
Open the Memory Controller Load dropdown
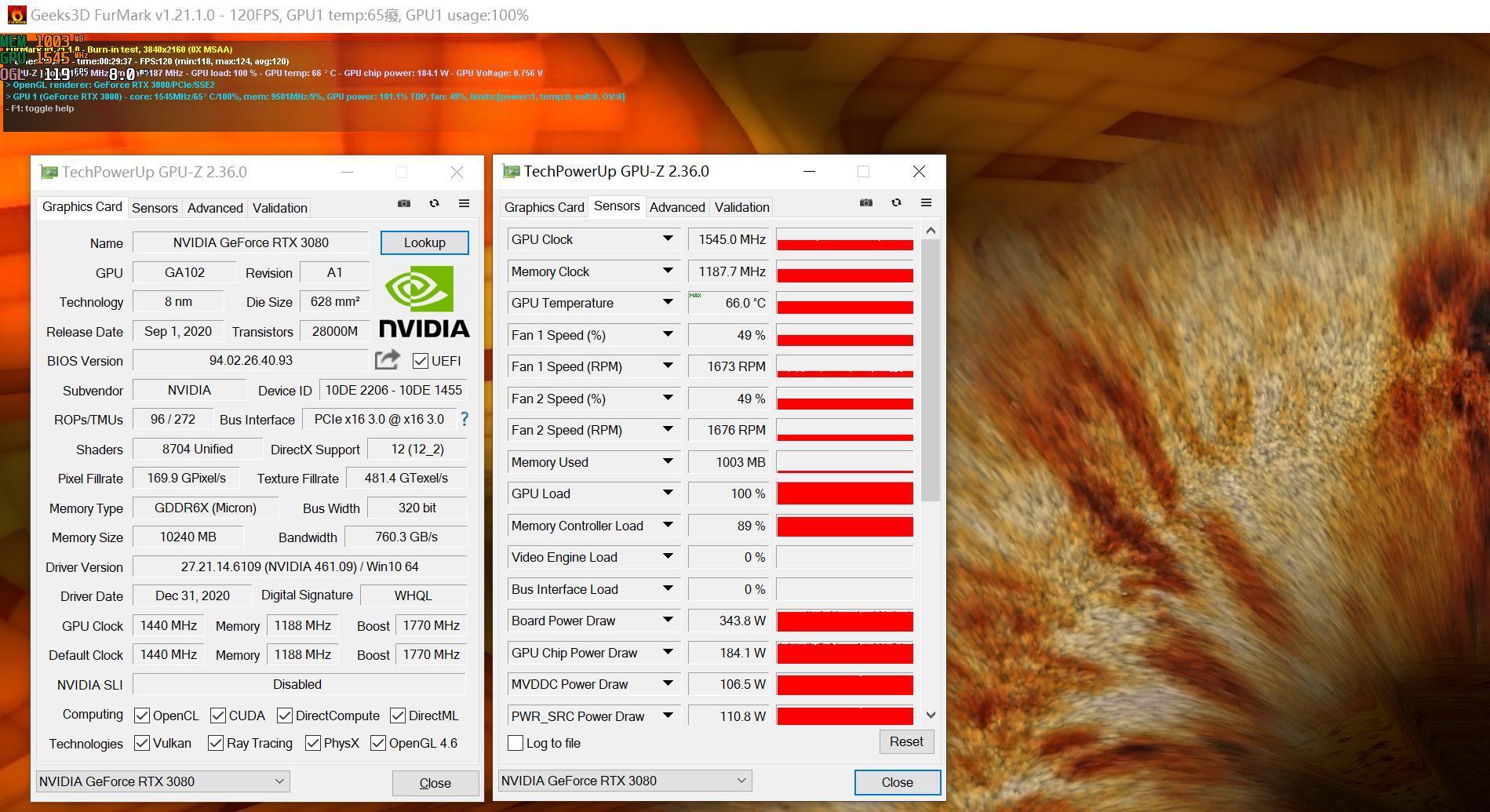coord(668,525)
